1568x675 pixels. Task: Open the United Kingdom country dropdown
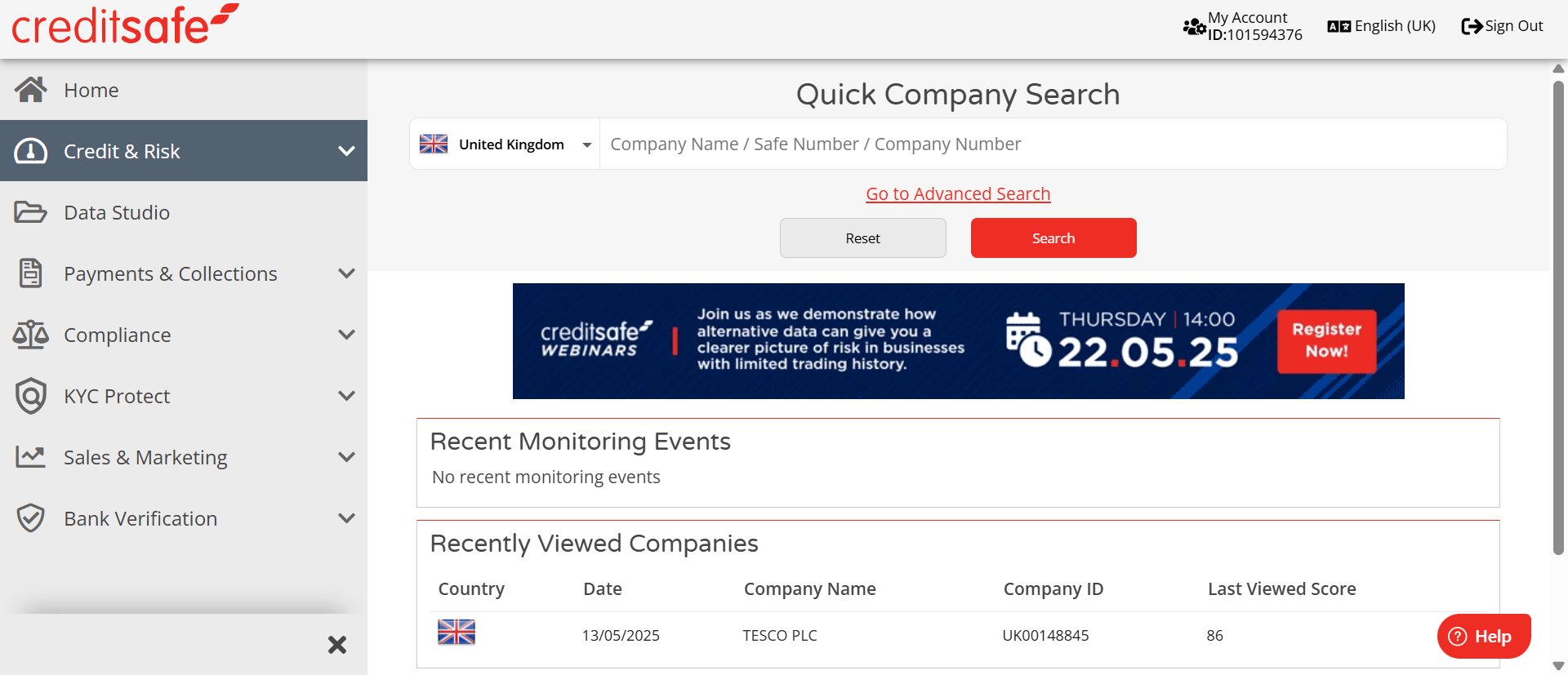(x=505, y=144)
